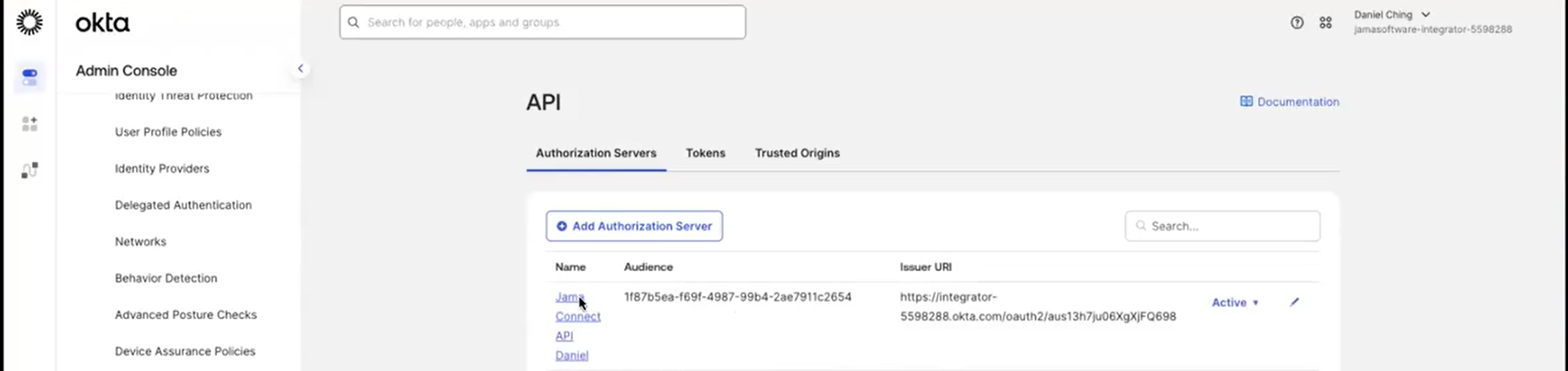Open the Jama Connect API Daniel server link
1568x371 pixels.
click(x=578, y=326)
